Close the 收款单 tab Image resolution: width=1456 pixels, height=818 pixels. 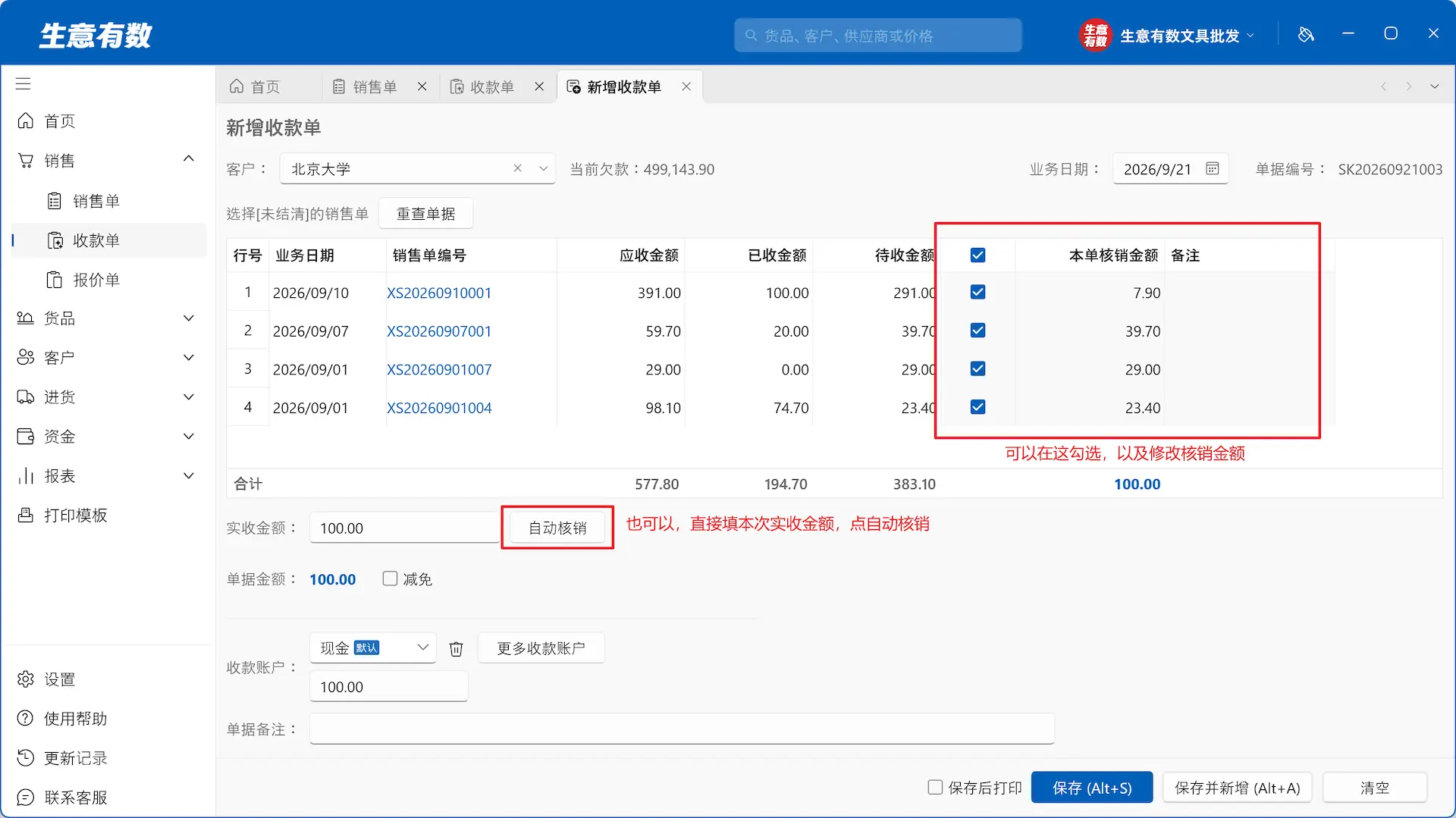tap(539, 86)
